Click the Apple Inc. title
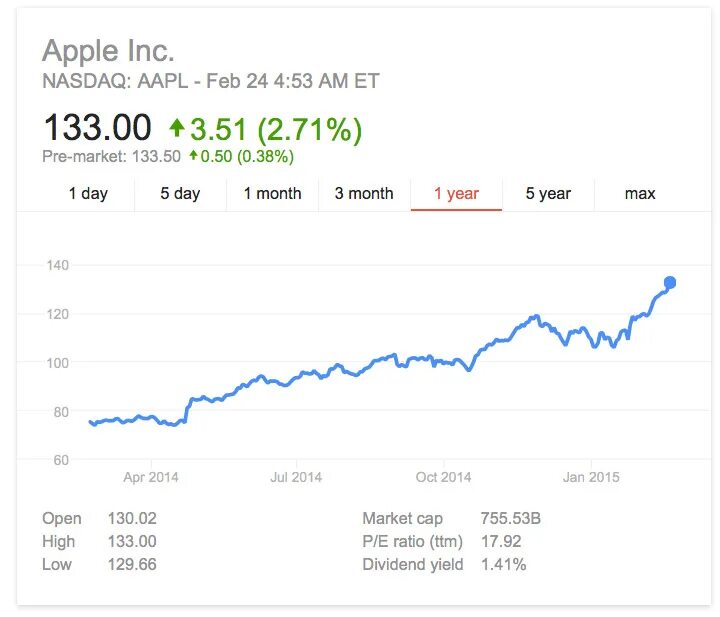This screenshot has width=720, height=617. [x=108, y=50]
